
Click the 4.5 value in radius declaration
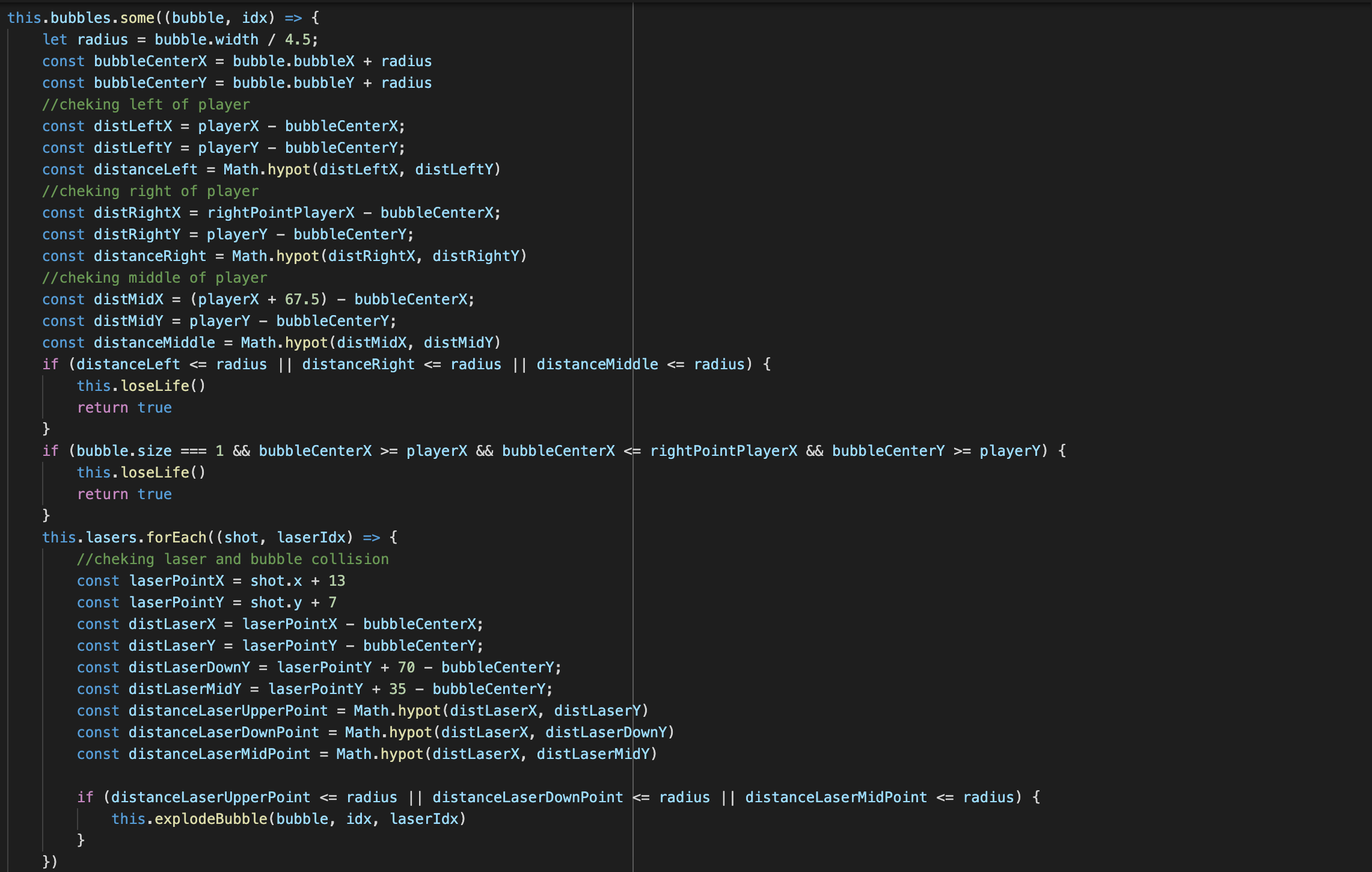pyautogui.click(x=297, y=40)
